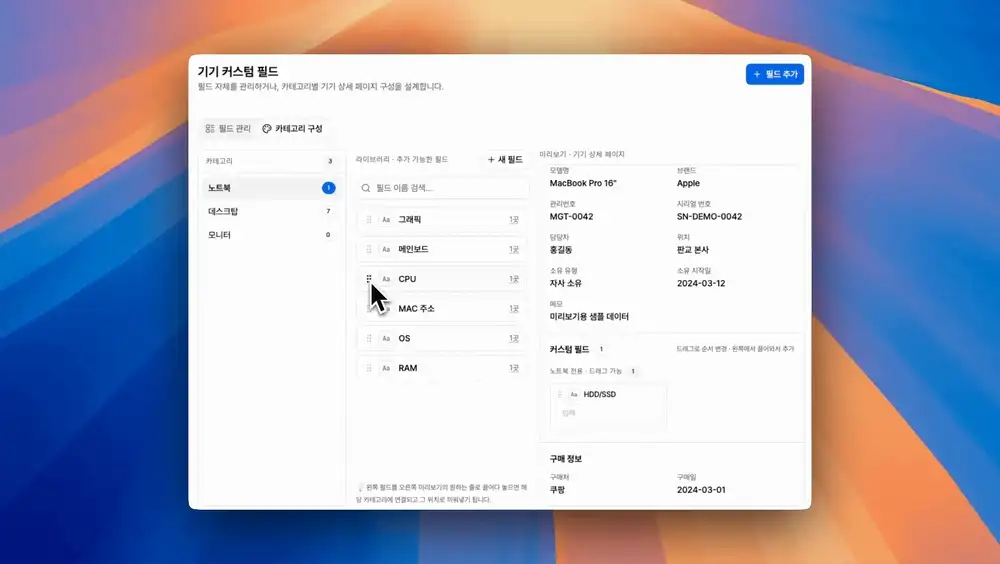1000x564 pixels.
Task: Click the drag handle on the HDD/SSD card
Action: (x=560, y=394)
